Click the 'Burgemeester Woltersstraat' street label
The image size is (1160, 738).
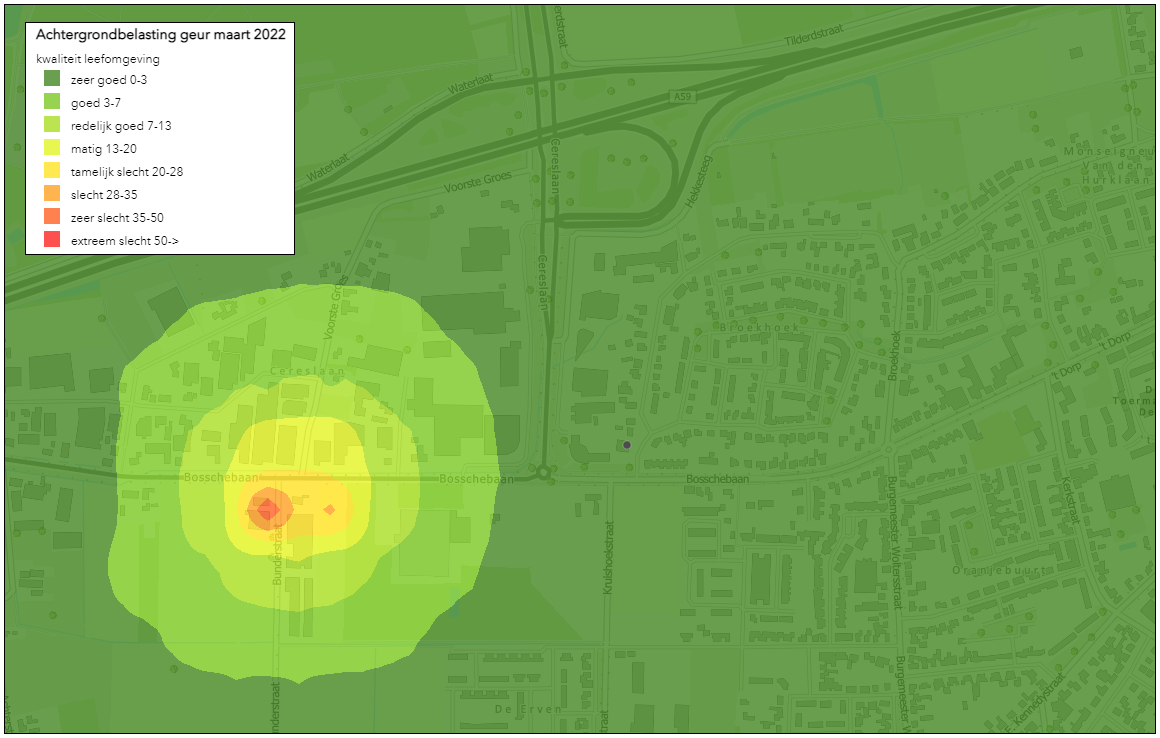pos(893,543)
